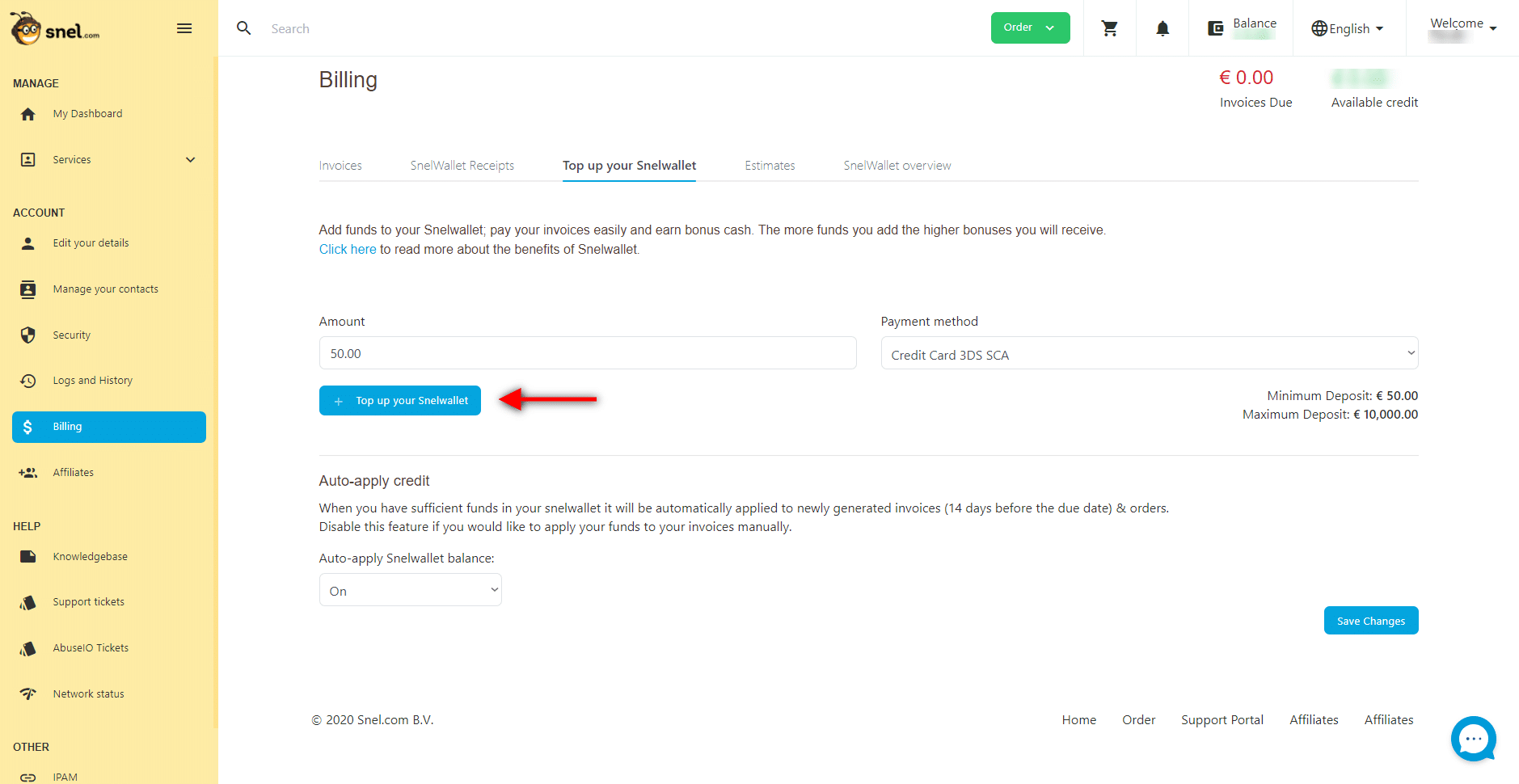Screen dimensions: 1519x784
Task: Click the Support tickets icon
Action: pos(28,602)
